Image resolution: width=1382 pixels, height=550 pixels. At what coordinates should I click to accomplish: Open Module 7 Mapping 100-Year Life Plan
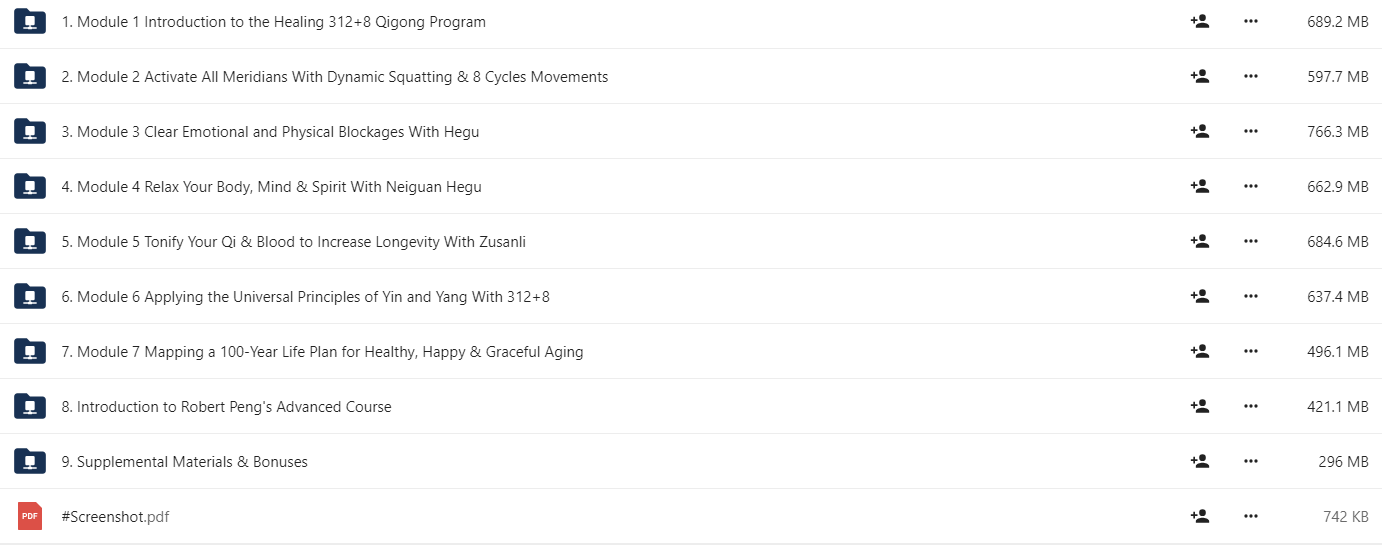click(x=322, y=352)
